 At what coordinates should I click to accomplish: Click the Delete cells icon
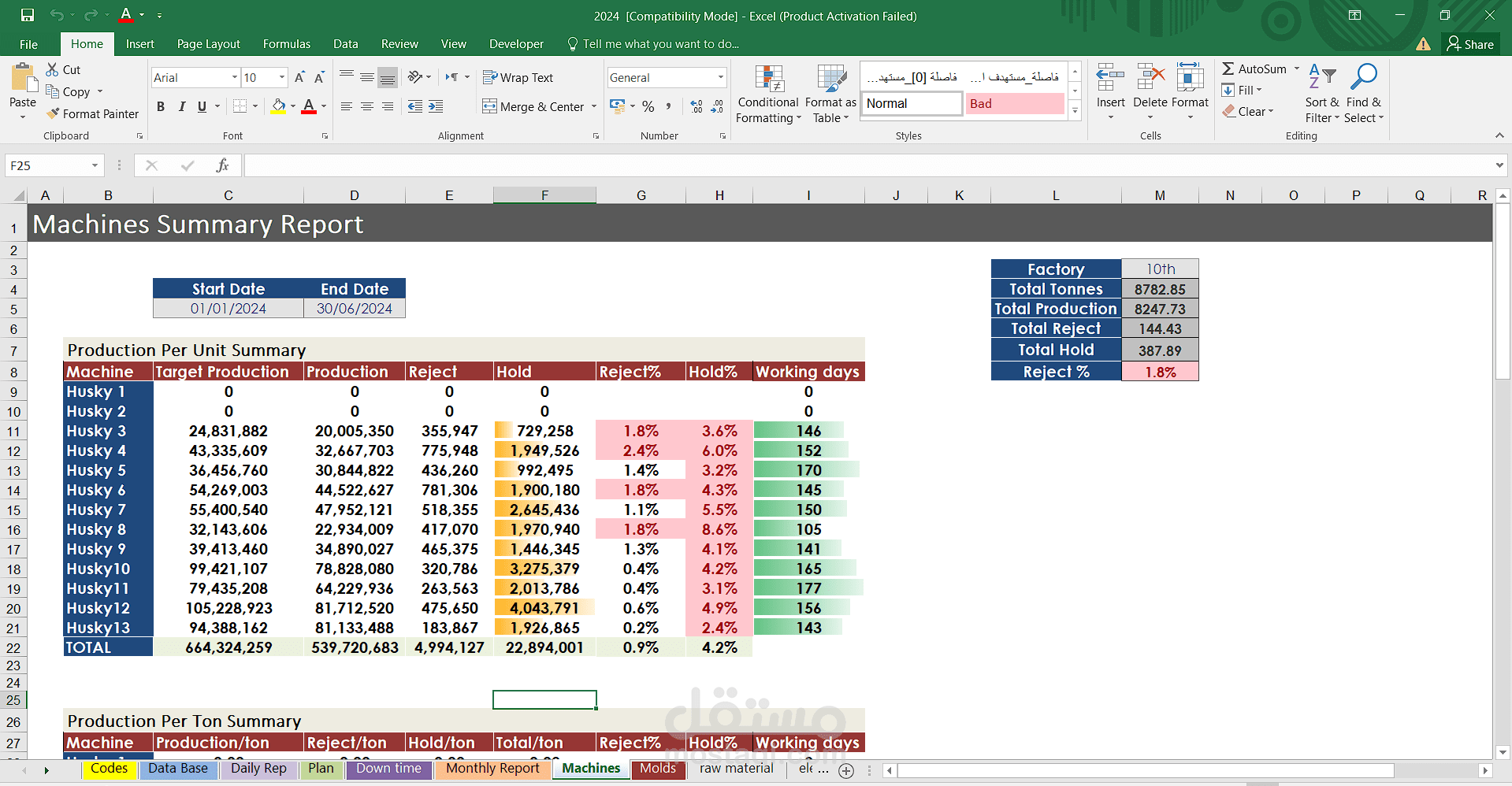(1150, 79)
